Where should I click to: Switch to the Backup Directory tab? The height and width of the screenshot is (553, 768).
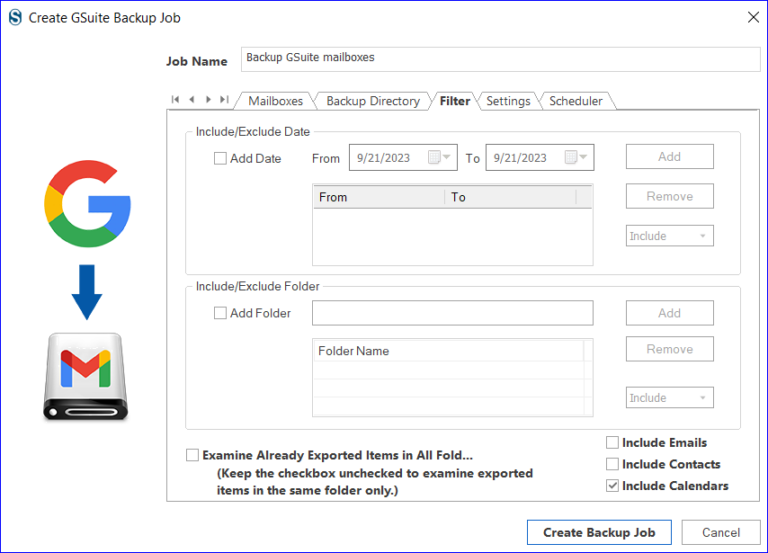tap(373, 101)
